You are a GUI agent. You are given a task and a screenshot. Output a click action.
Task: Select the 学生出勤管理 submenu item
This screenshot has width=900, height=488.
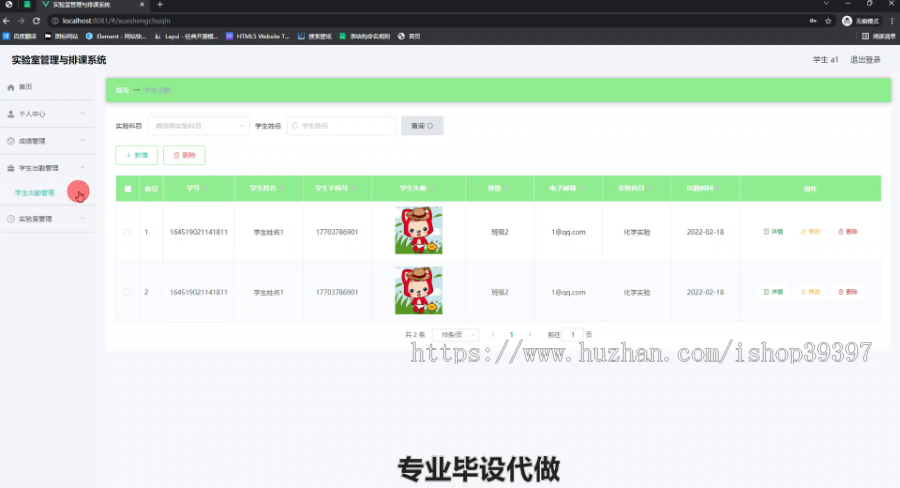click(35, 193)
